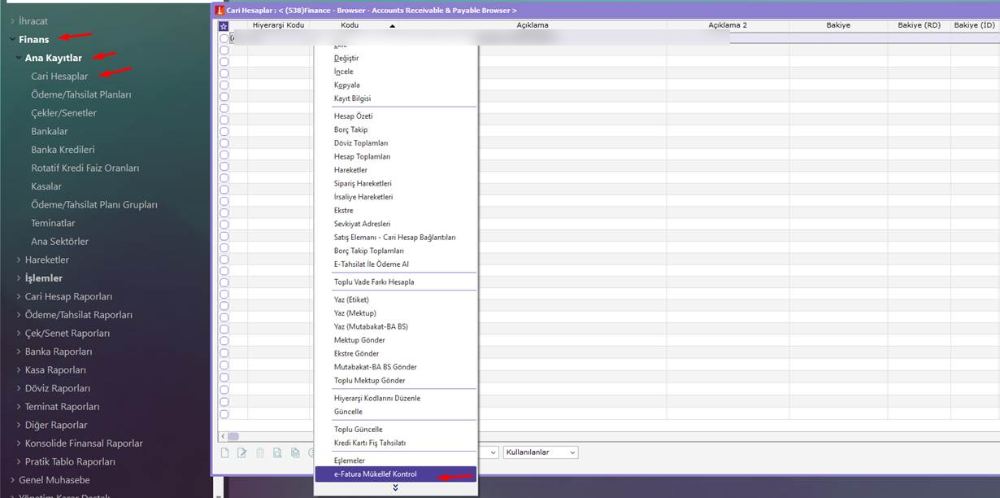Choose E-Tahsilat ile Ödeme Al

tap(371, 264)
